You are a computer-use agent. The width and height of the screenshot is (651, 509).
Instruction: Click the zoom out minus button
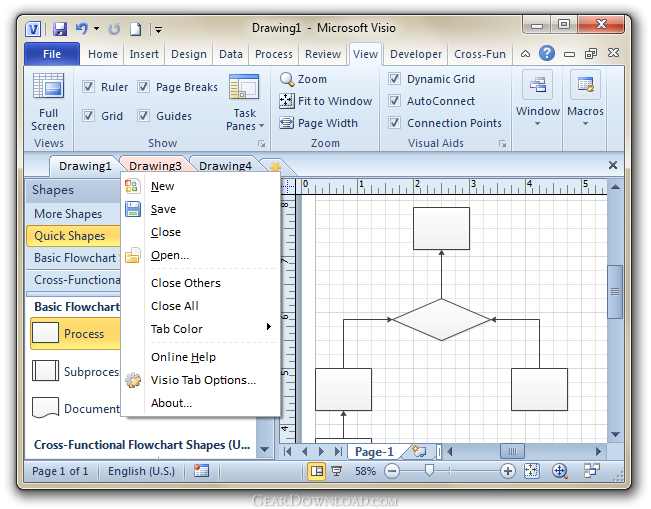(x=392, y=471)
